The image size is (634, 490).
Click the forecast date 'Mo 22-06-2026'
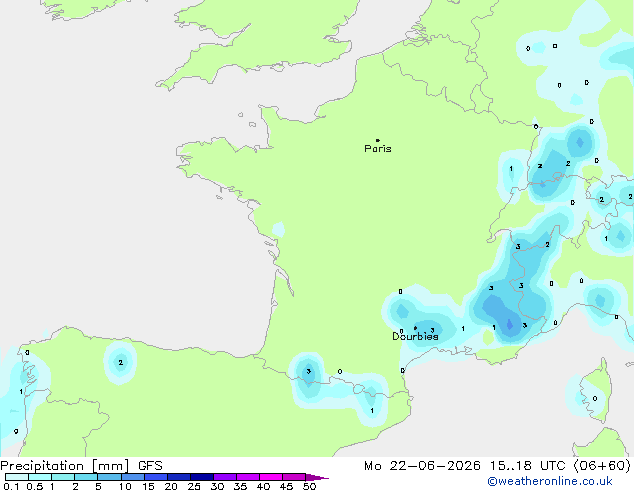pyautogui.click(x=422, y=466)
